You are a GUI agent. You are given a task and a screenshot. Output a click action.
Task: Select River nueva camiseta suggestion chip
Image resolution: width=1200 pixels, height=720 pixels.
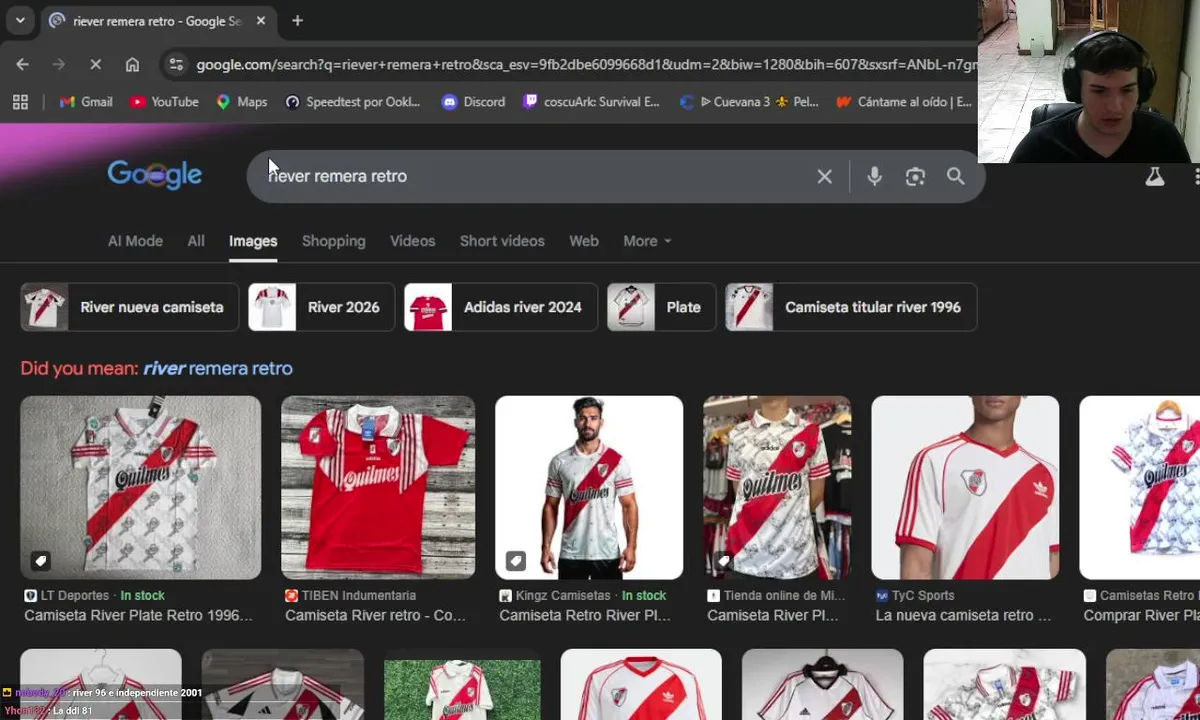point(129,307)
